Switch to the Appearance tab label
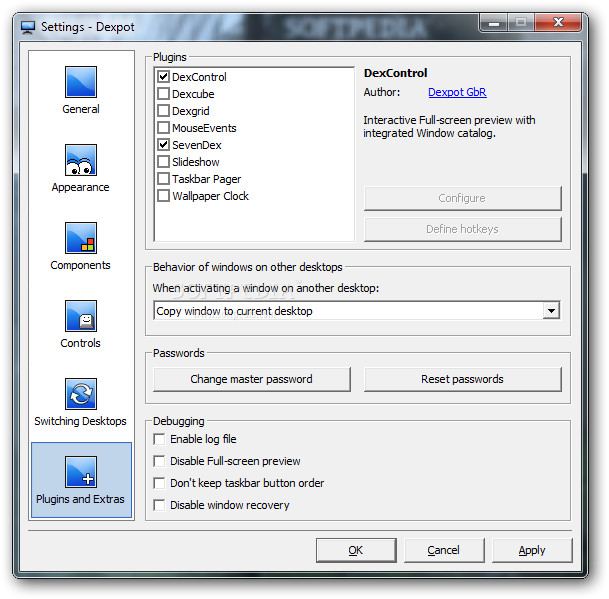The image size is (609, 599). [80, 187]
